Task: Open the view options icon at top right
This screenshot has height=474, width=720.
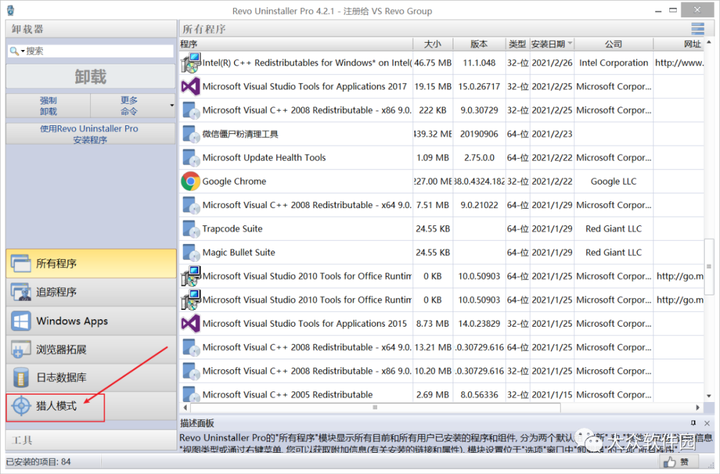Action: coord(698,29)
